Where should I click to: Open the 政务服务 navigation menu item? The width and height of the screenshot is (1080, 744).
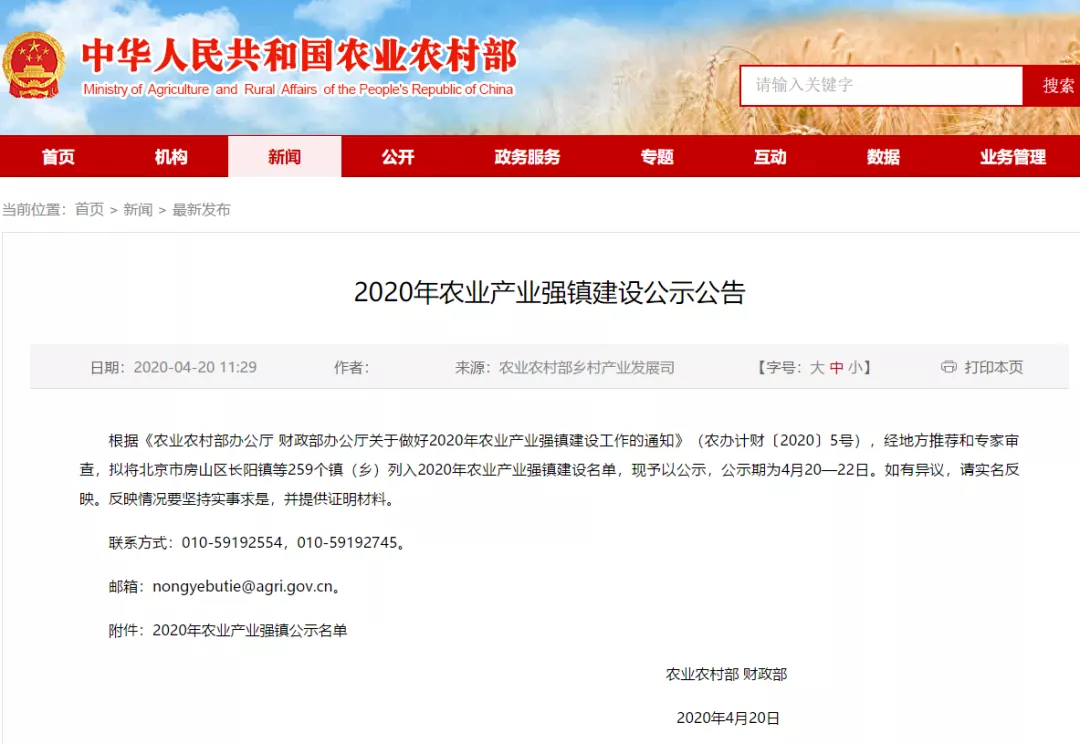point(528,156)
